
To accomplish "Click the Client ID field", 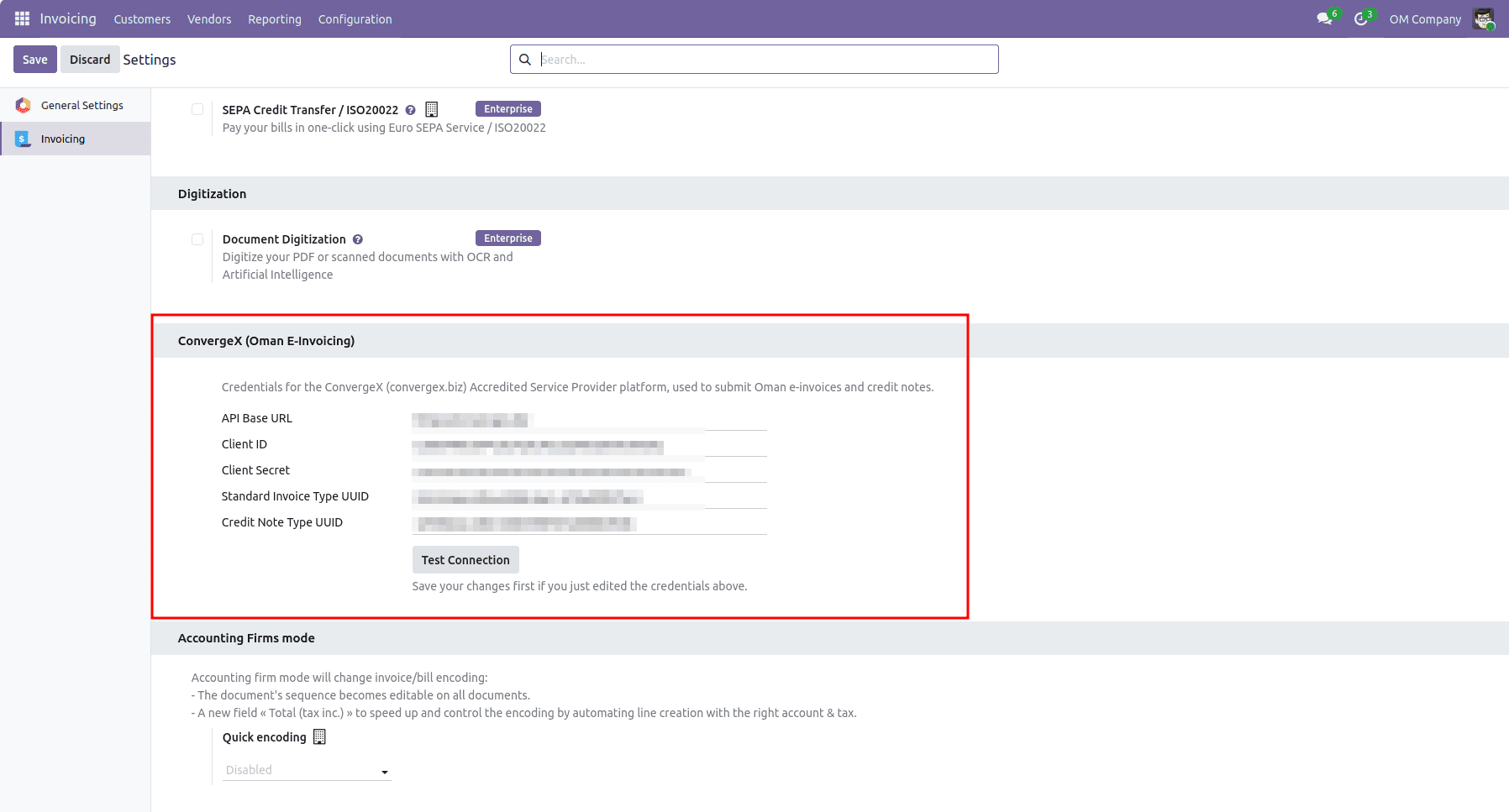I will click(589, 446).
